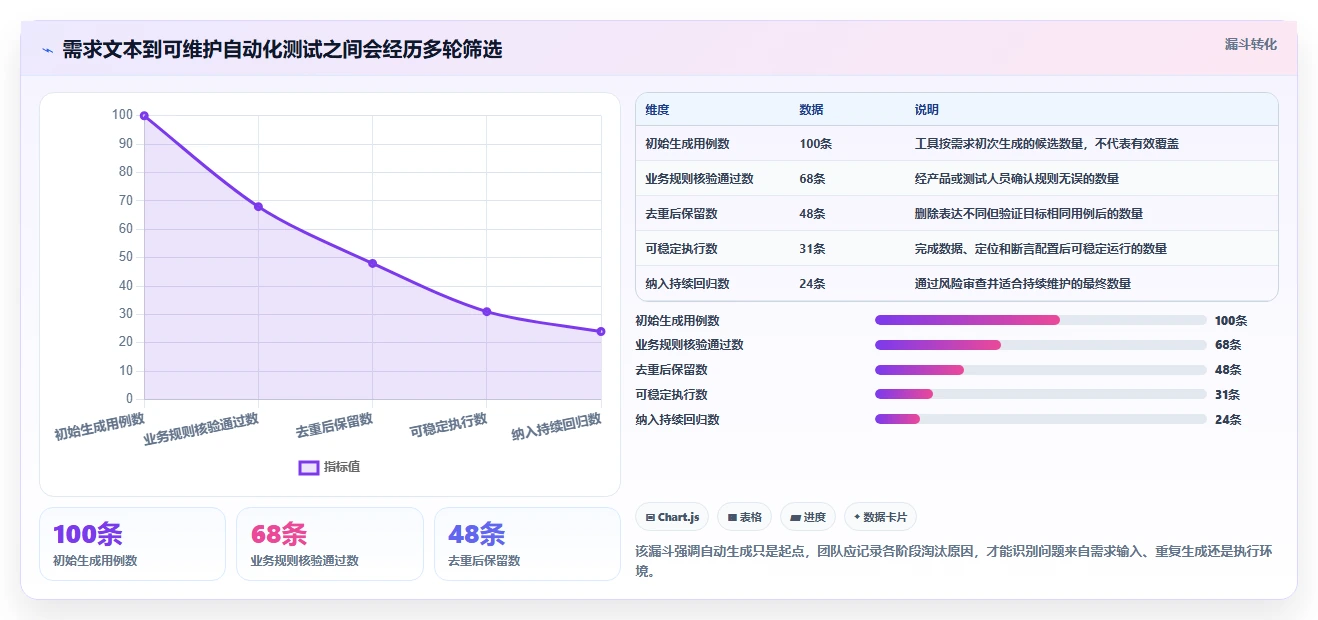
Task: Click the lightning icon beside the title
Action: point(47,50)
